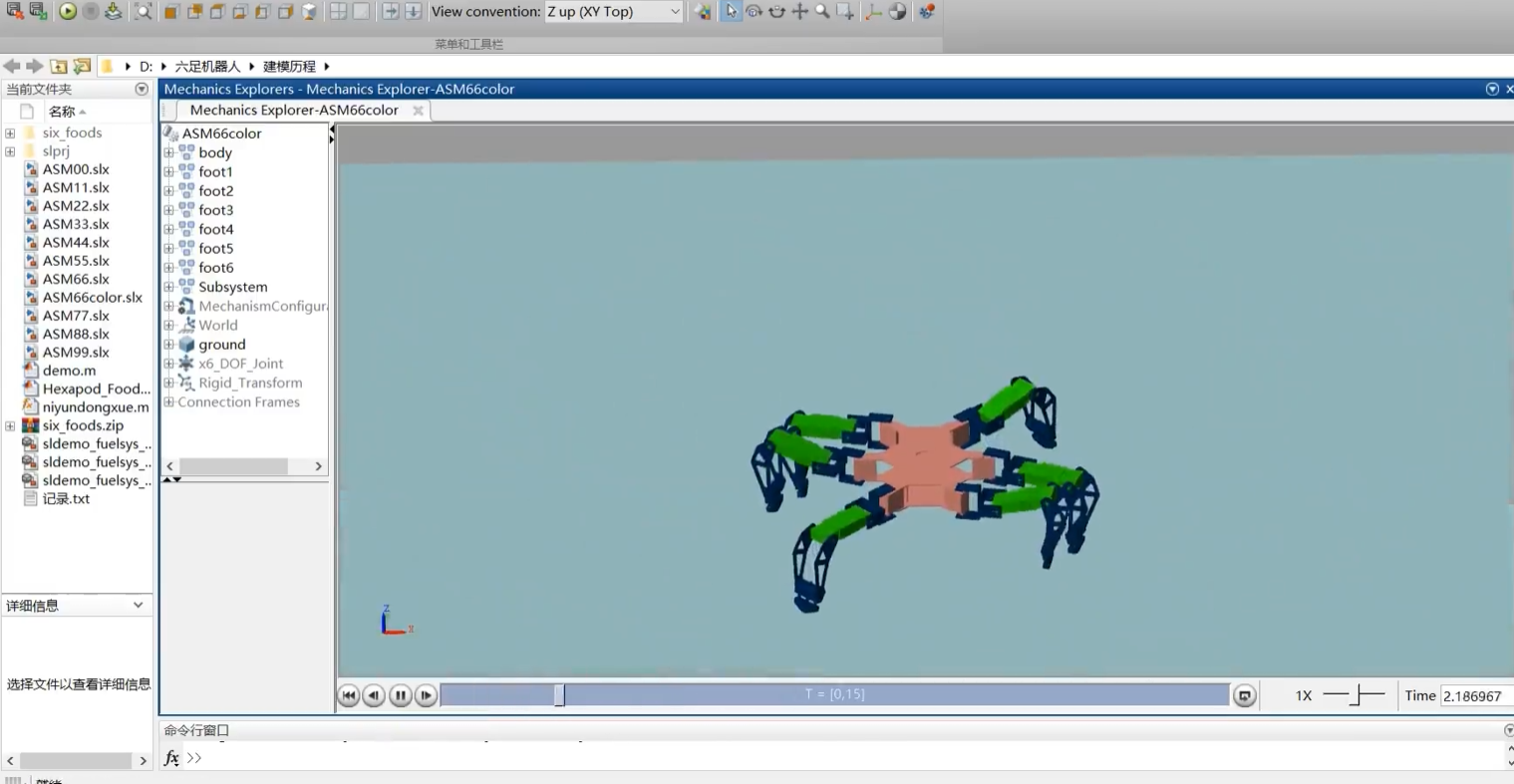This screenshot has width=1514, height=784.
Task: Click the tree panel horizontal scrollbar
Action: tap(234, 466)
